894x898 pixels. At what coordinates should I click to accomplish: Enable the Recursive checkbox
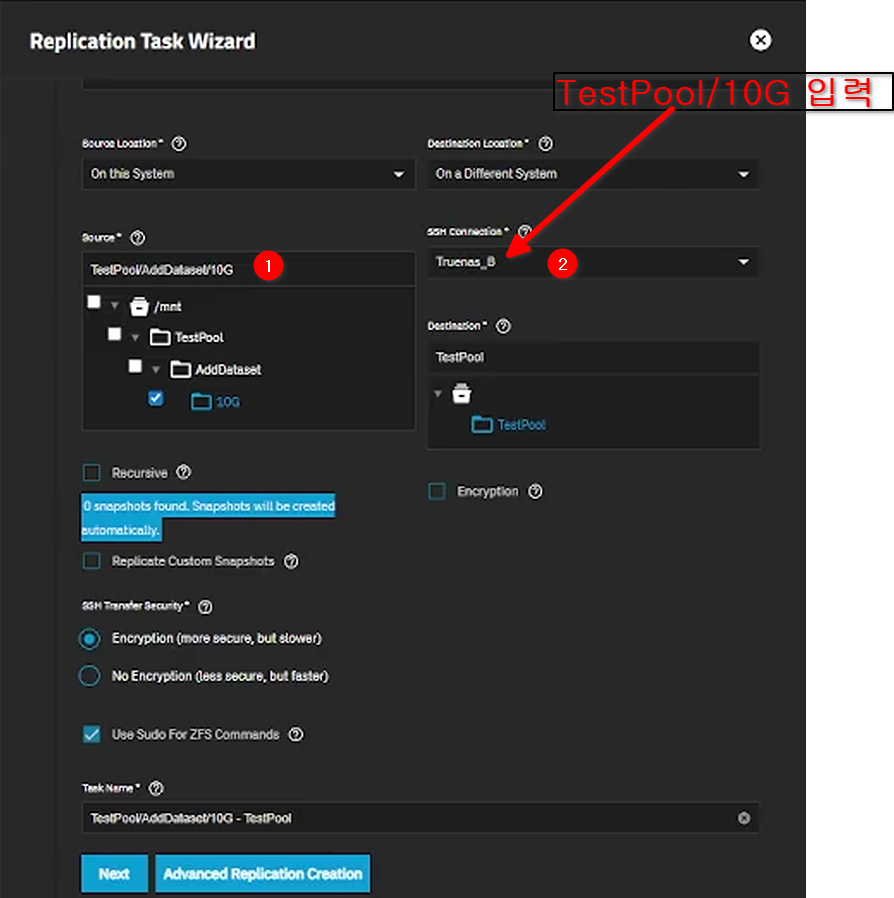click(92, 473)
